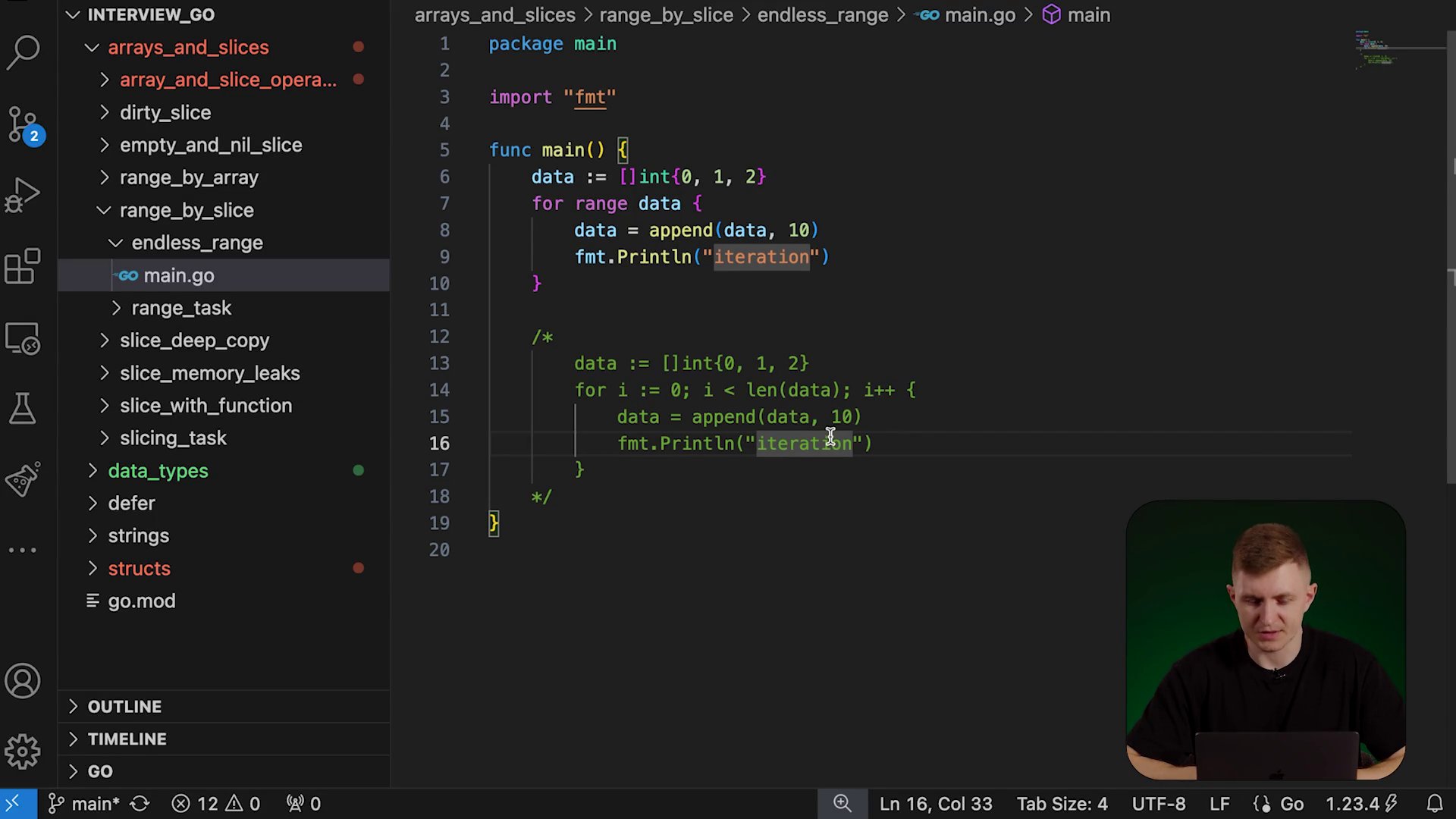Expand the slice_deep_copy folder
1456x819 pixels.
(105, 340)
